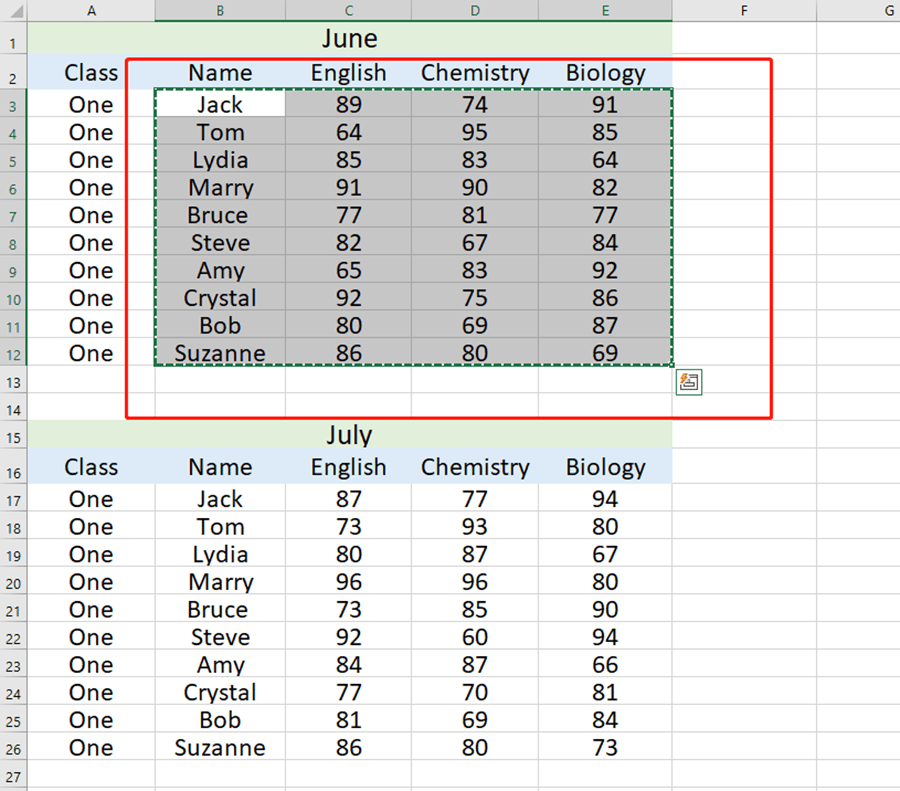Select Amy's July Biology score 66
The height and width of the screenshot is (791, 900).
[x=605, y=664]
